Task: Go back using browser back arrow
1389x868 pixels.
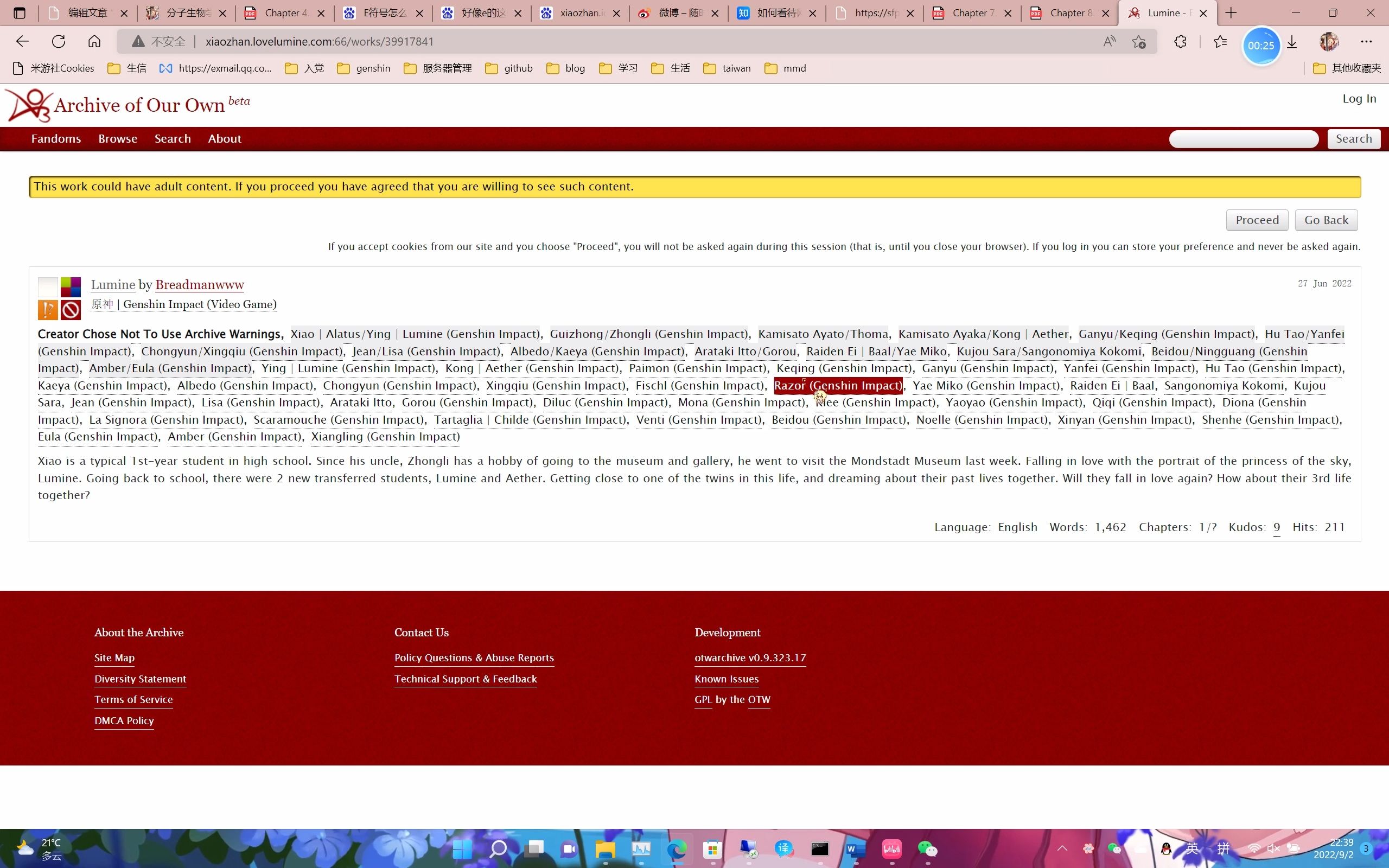Action: click(x=22, y=41)
